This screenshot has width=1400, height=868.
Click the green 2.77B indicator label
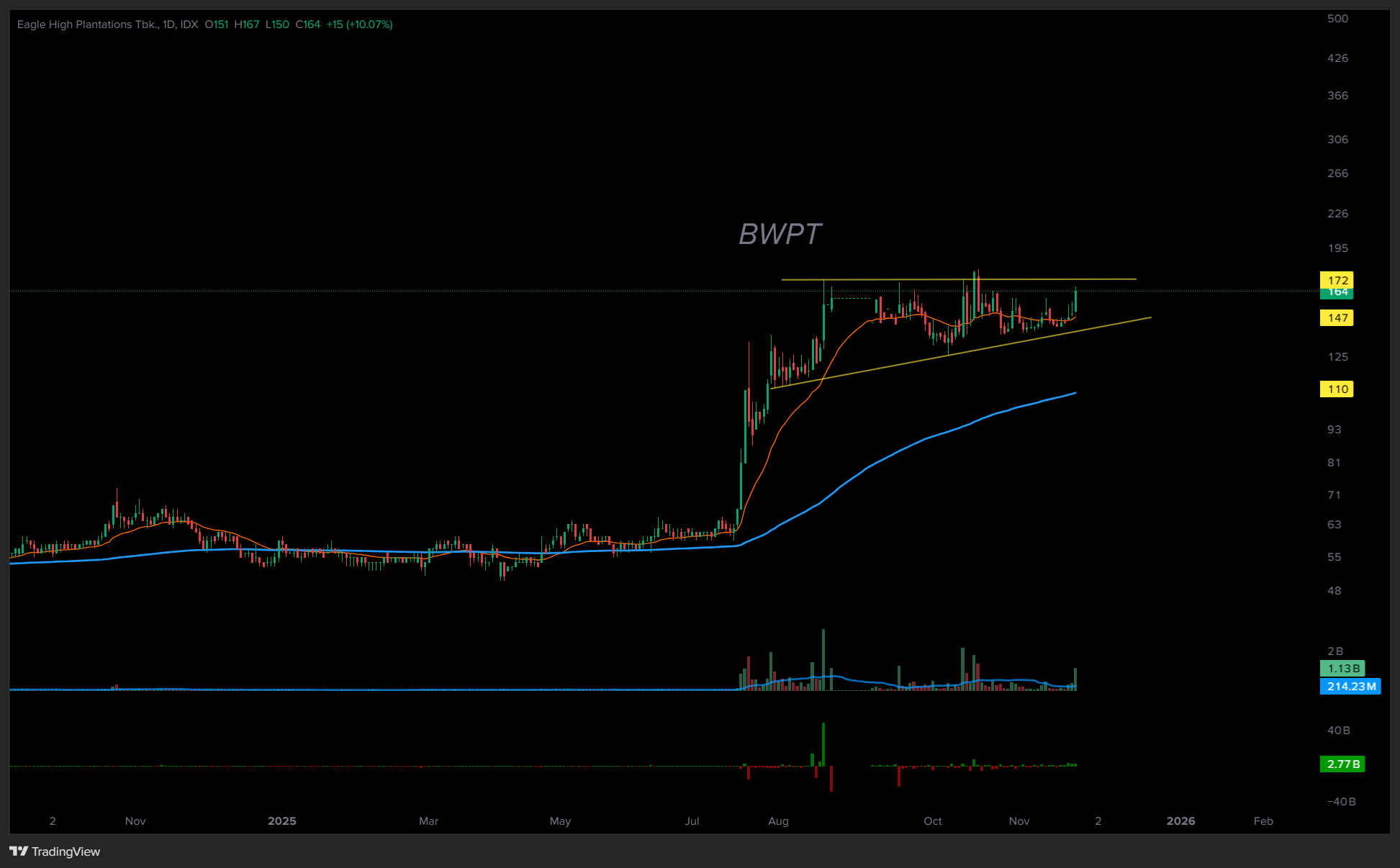point(1342,764)
